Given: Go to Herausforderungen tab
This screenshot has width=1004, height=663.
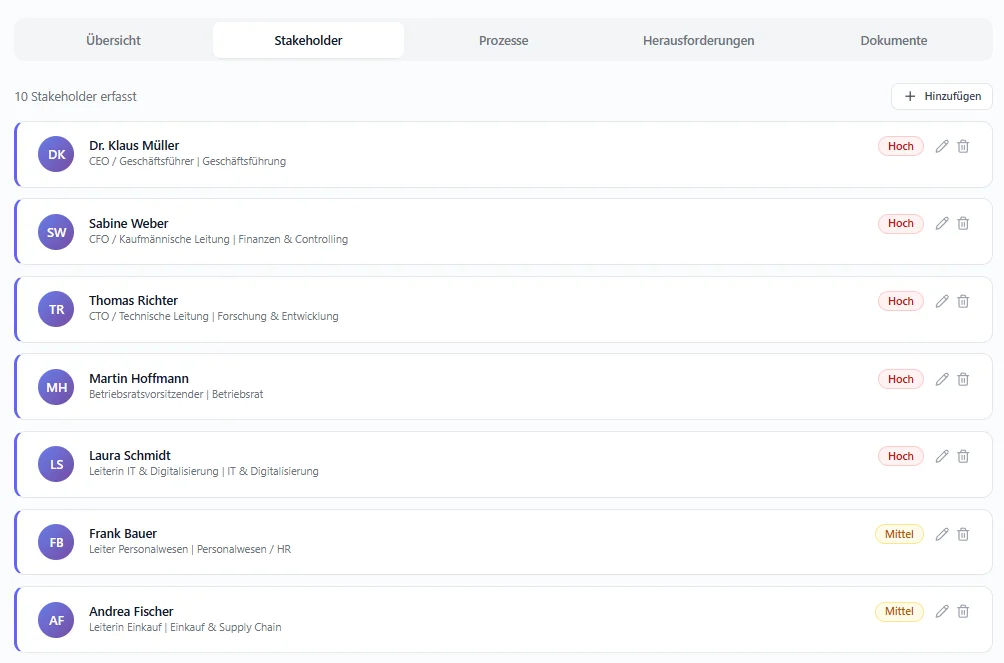Looking at the screenshot, I should click(698, 41).
